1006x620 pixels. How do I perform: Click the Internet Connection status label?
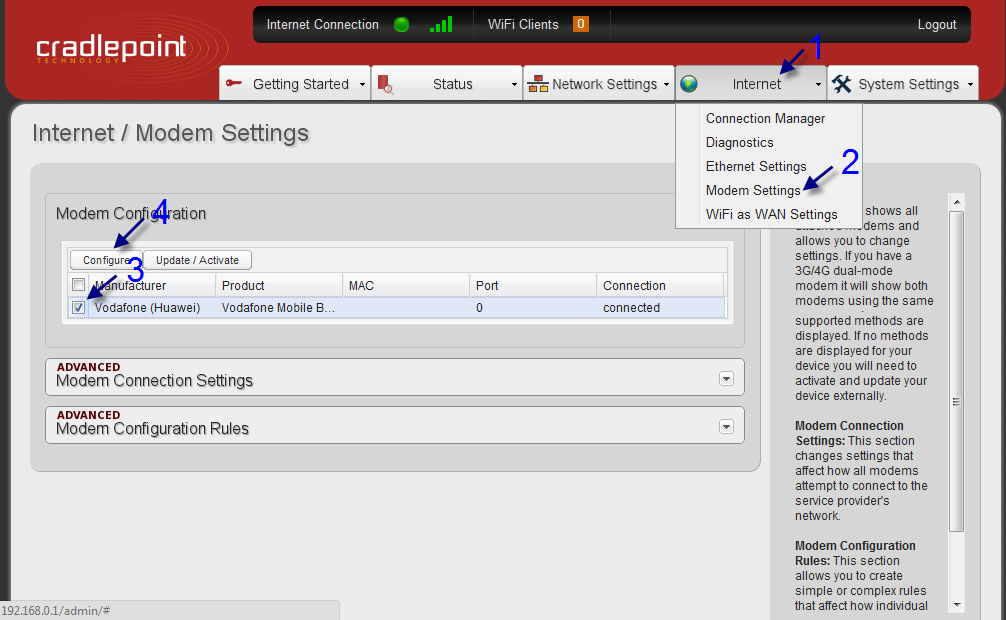pos(323,25)
